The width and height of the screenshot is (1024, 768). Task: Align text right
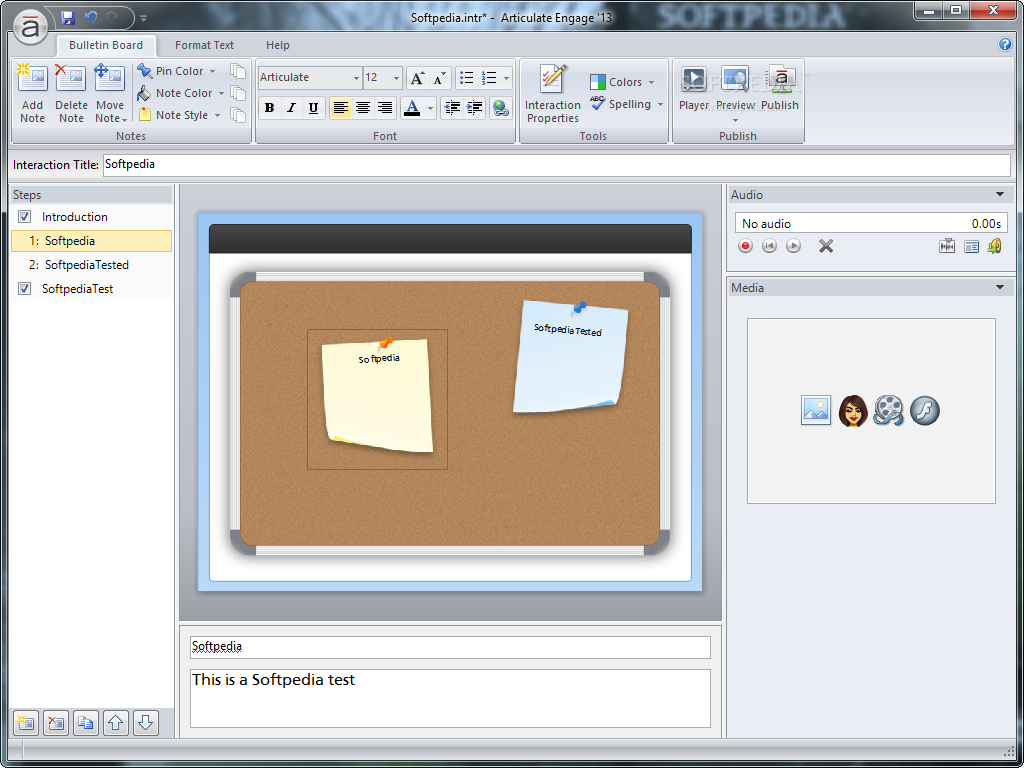point(385,108)
